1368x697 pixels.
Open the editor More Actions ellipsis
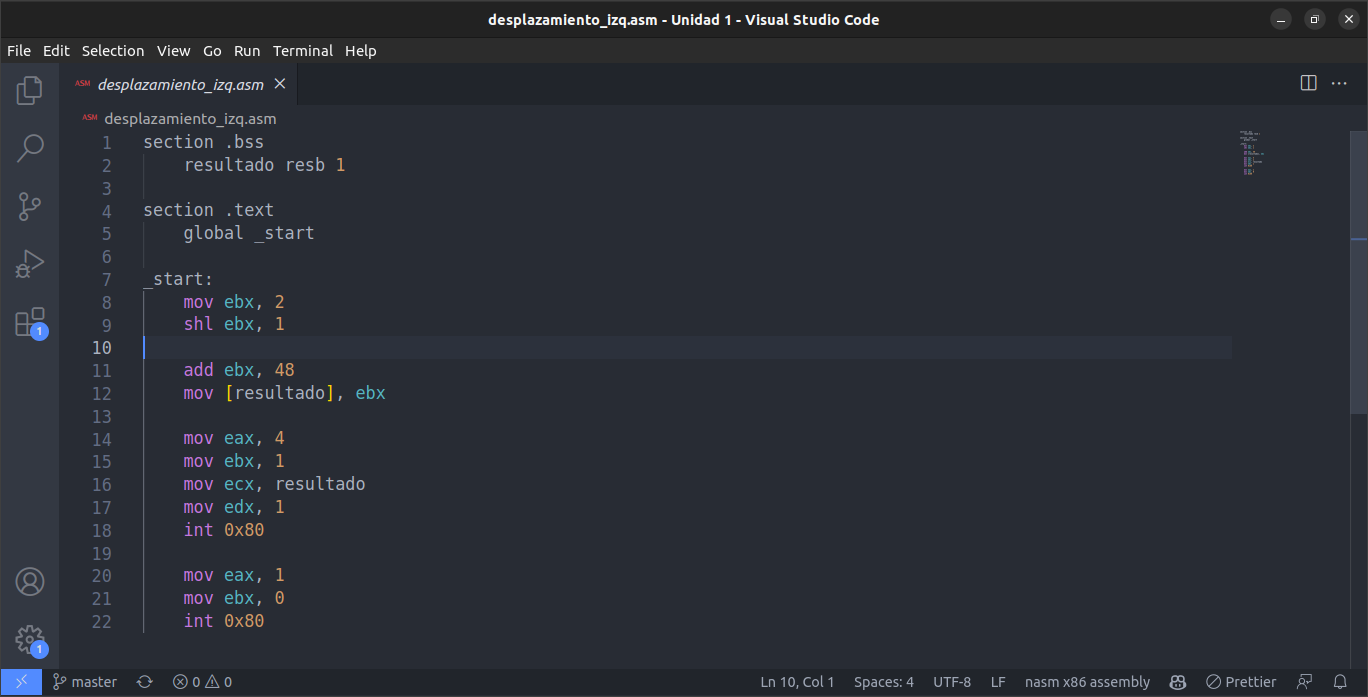click(1339, 83)
